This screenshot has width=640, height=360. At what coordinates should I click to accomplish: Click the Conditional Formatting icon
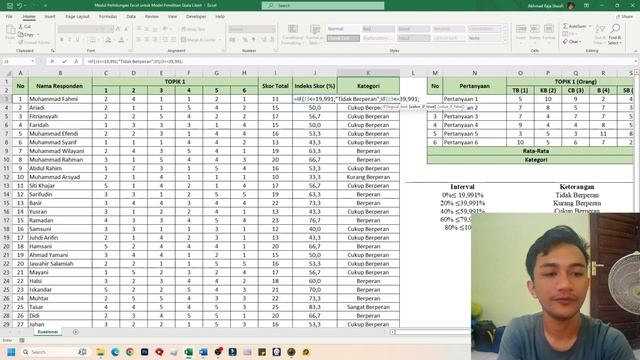pyautogui.click(x=293, y=29)
